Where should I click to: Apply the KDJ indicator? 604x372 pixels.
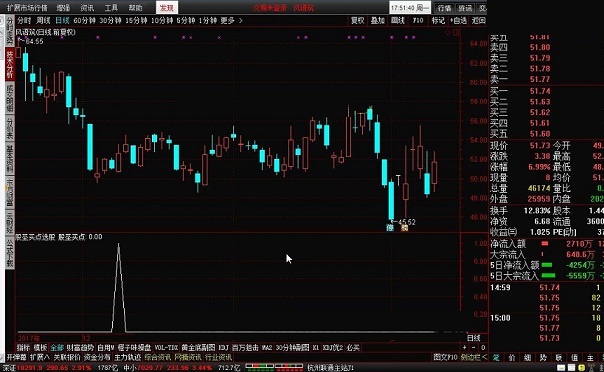(x=223, y=348)
